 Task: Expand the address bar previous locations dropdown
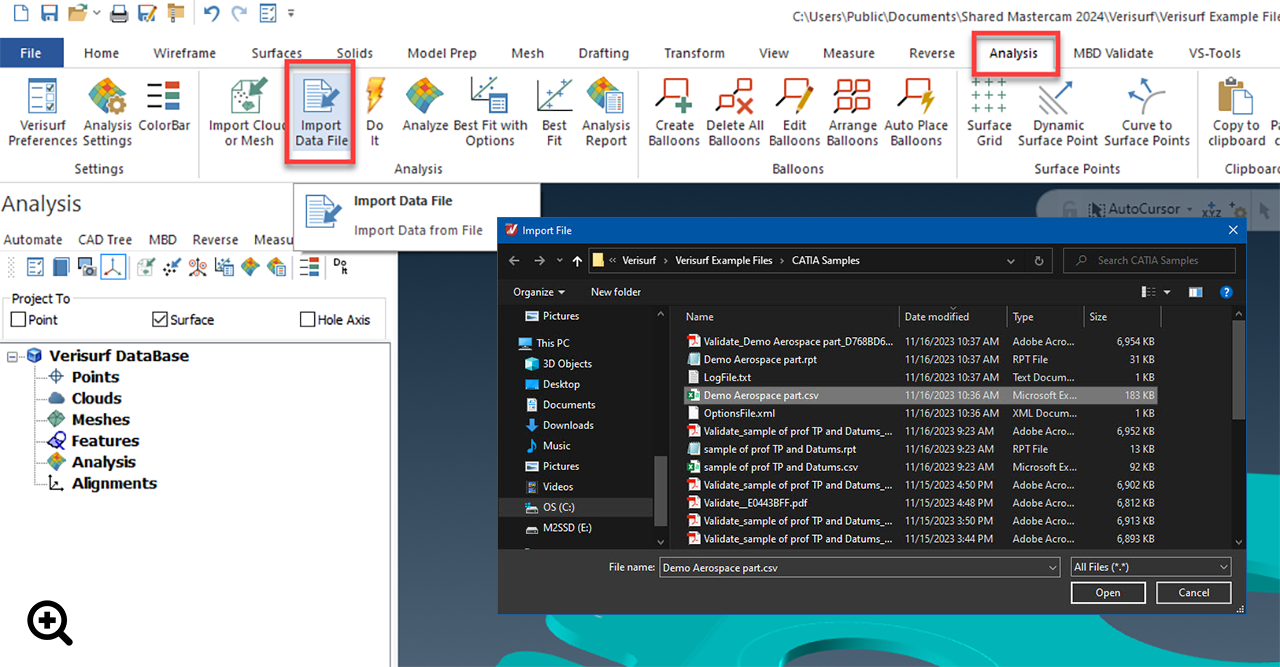pos(1011,261)
